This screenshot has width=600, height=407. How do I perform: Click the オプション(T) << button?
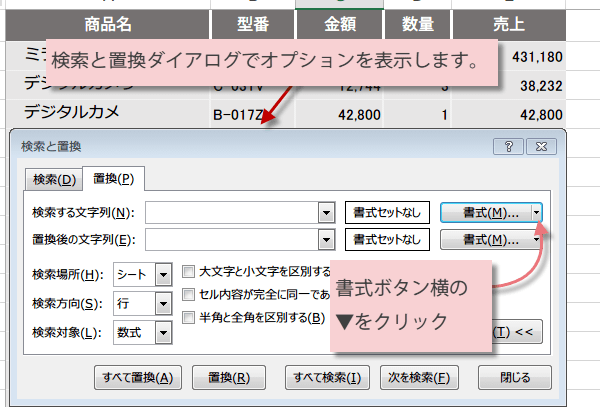[x=517, y=332]
